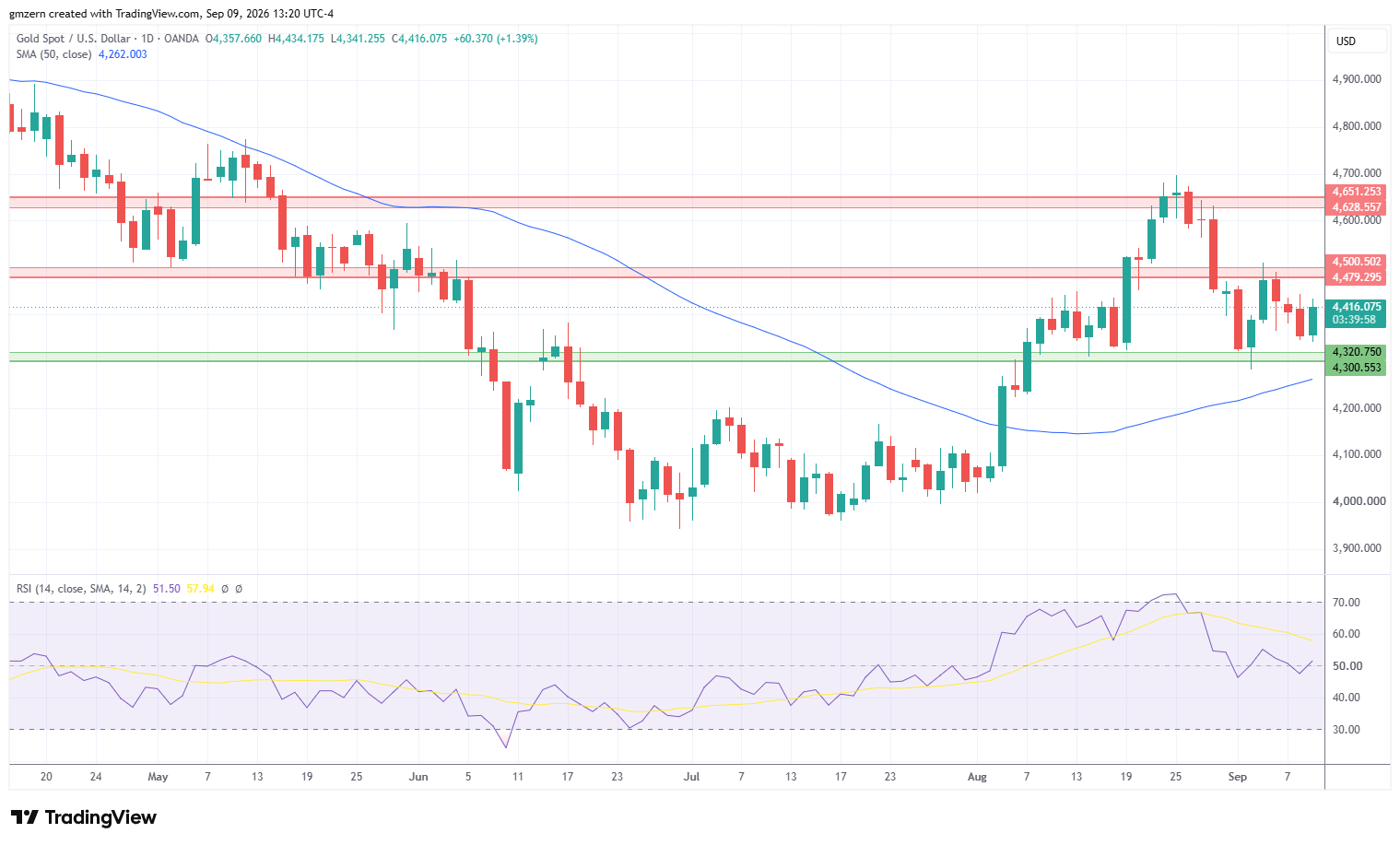Viewport: 1400px width, 845px height.
Task: Click the current price tag 4,416.075 on the price axis
Action: [1357, 307]
